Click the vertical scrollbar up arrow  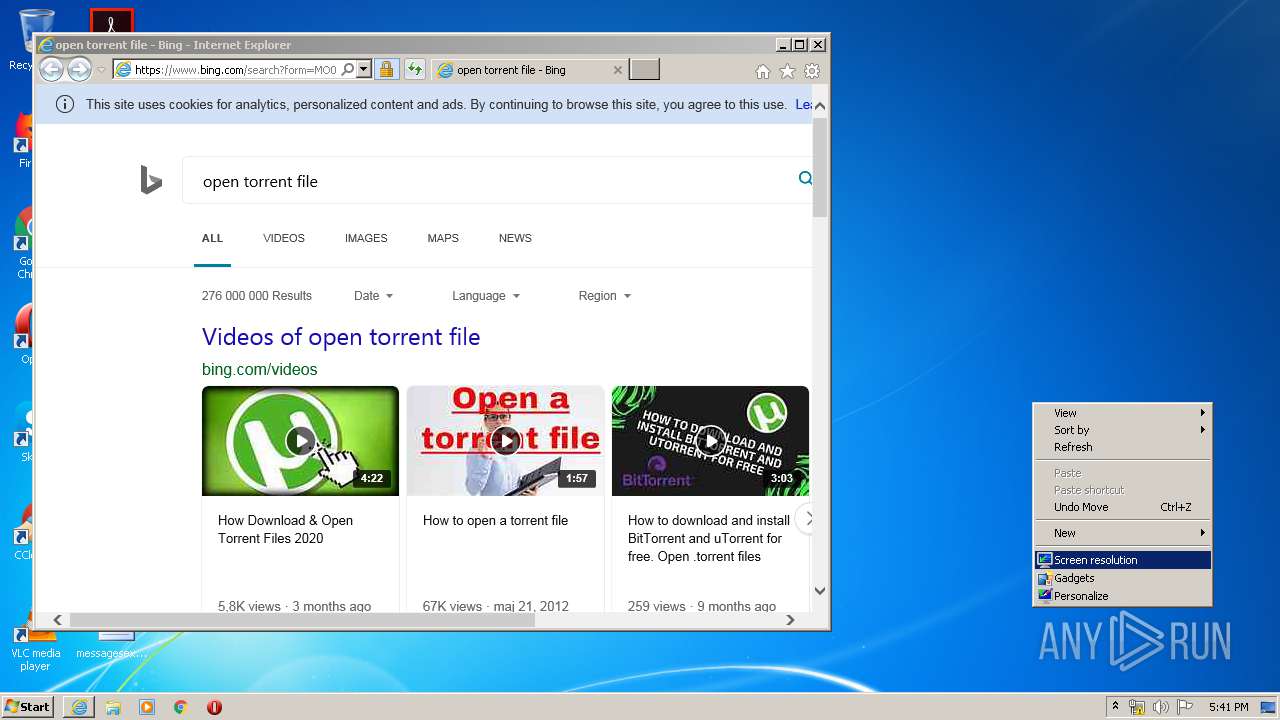[820, 105]
